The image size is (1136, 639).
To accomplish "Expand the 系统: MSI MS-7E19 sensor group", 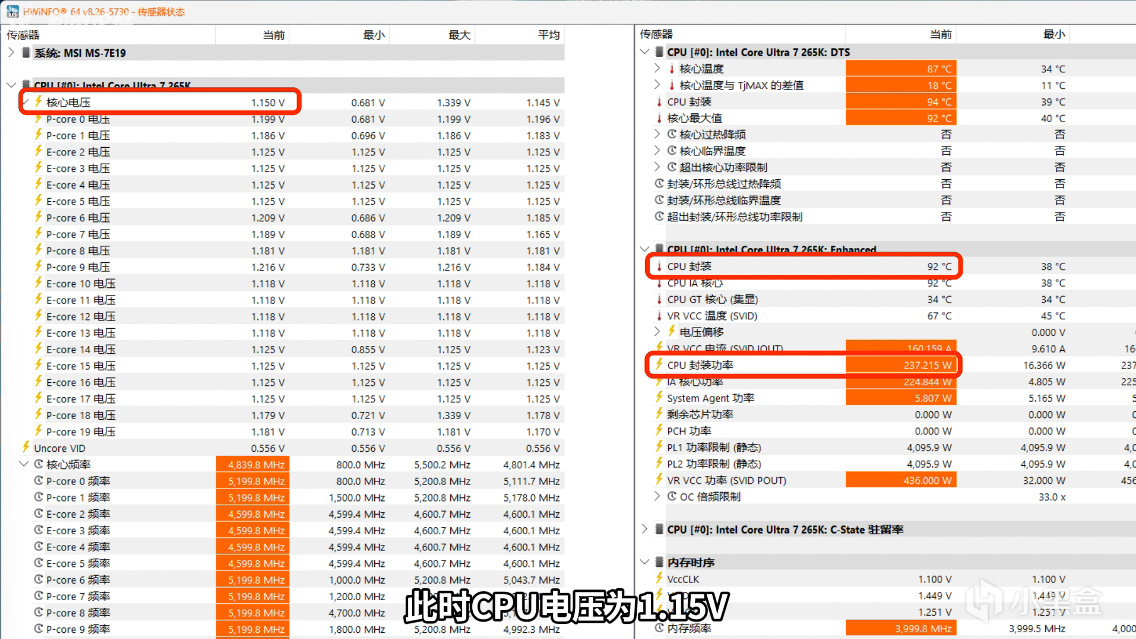I will [x=11, y=53].
